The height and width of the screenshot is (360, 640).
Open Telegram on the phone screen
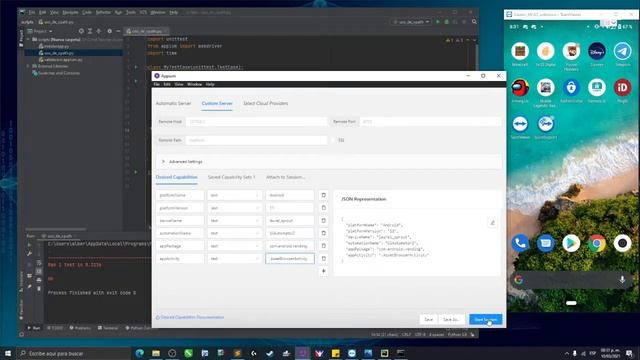click(622, 52)
